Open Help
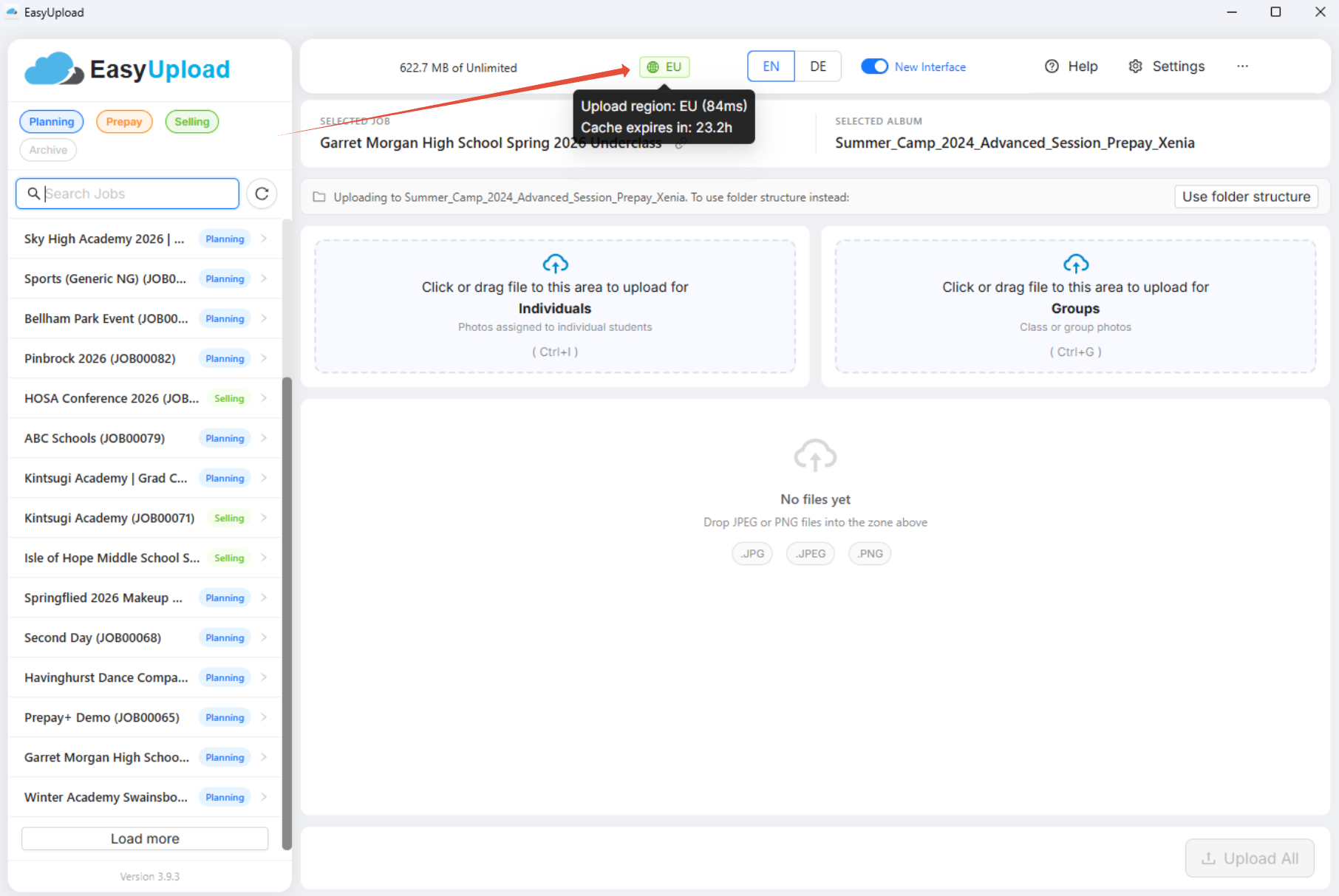 point(1071,66)
